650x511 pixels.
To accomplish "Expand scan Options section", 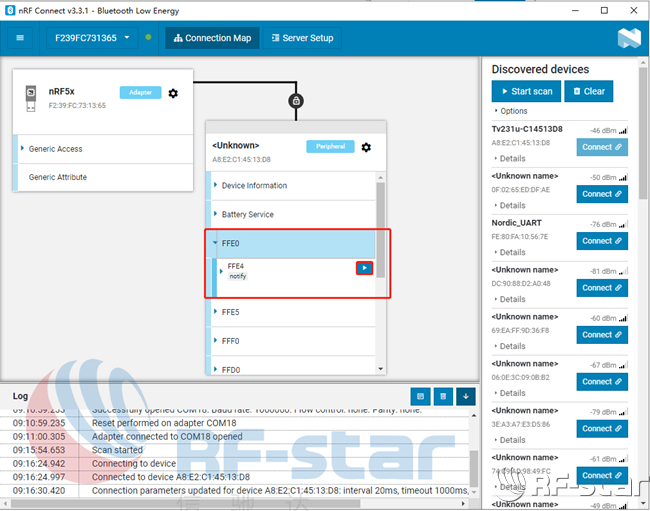I will 513,111.
